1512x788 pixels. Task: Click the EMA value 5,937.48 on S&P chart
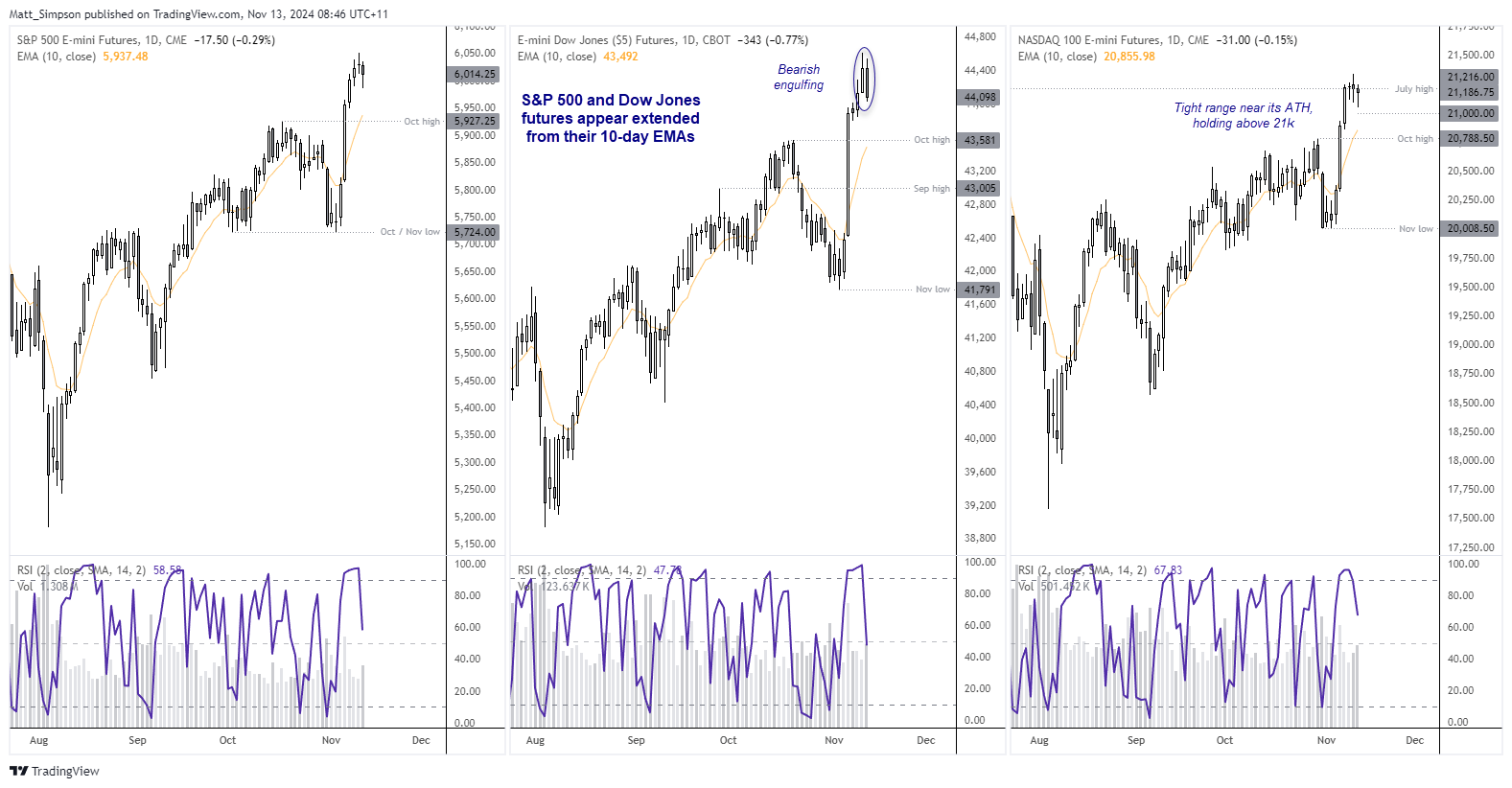[x=126, y=57]
